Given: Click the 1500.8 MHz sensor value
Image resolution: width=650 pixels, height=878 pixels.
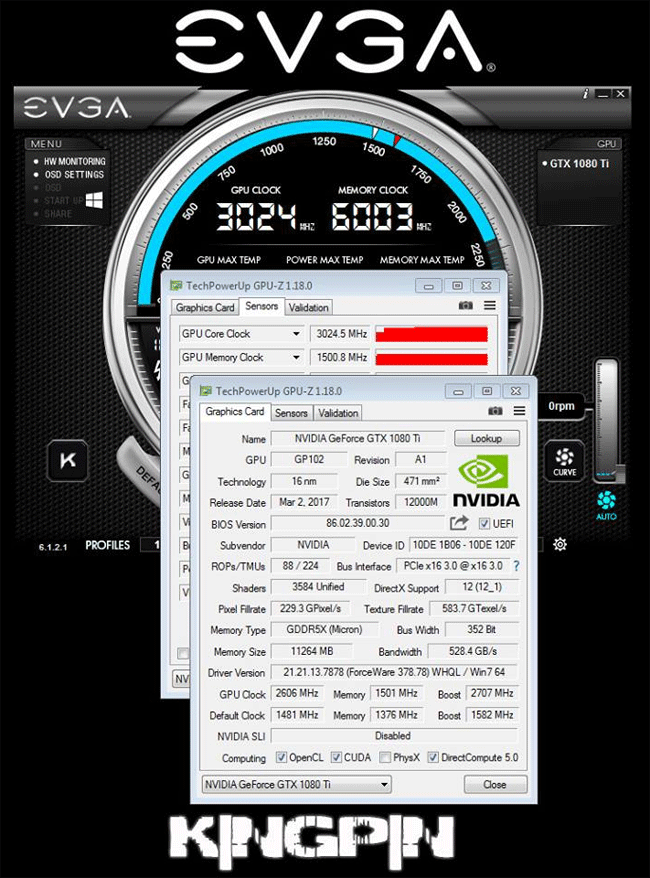Looking at the screenshot, I should point(341,357).
